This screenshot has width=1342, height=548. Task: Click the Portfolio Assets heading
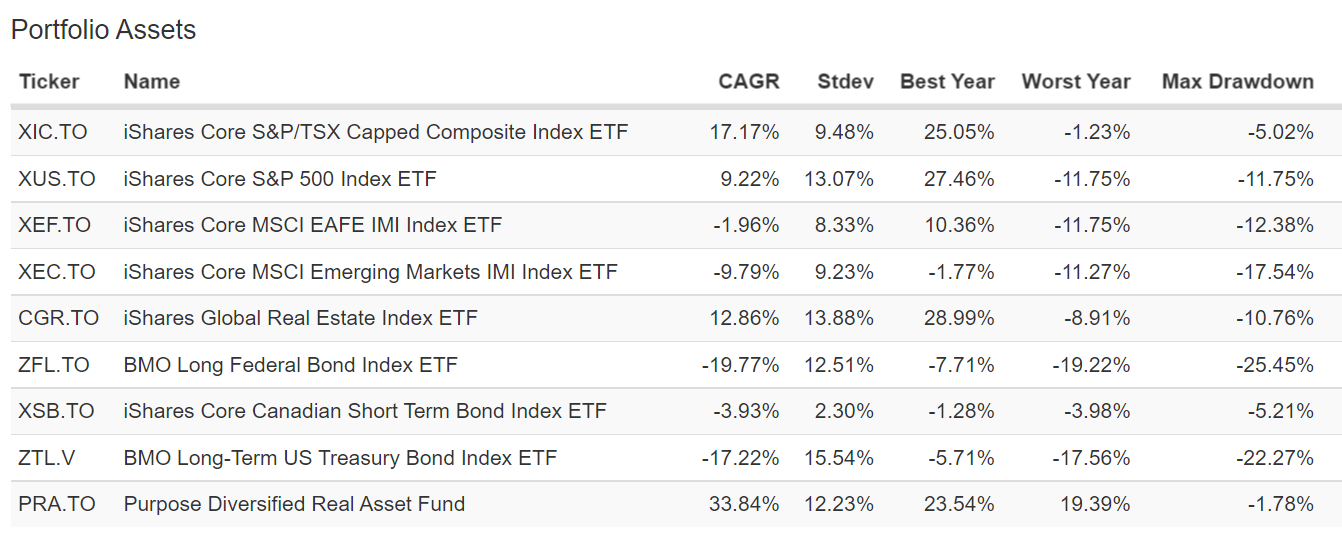104,30
